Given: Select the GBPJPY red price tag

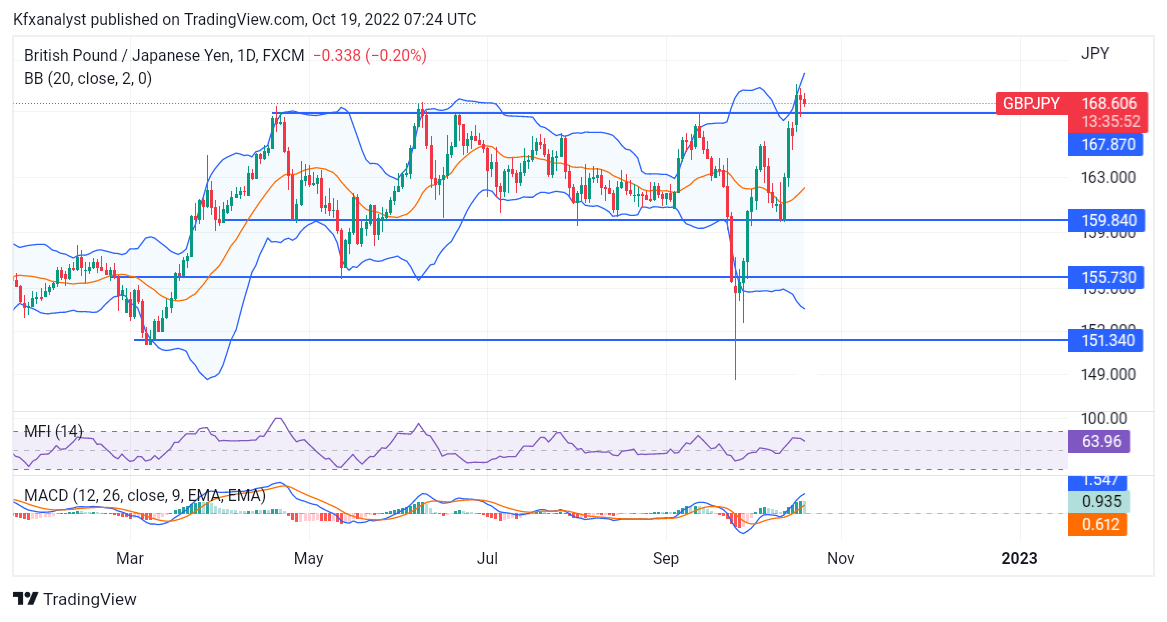Looking at the screenshot, I should pos(1031,103).
